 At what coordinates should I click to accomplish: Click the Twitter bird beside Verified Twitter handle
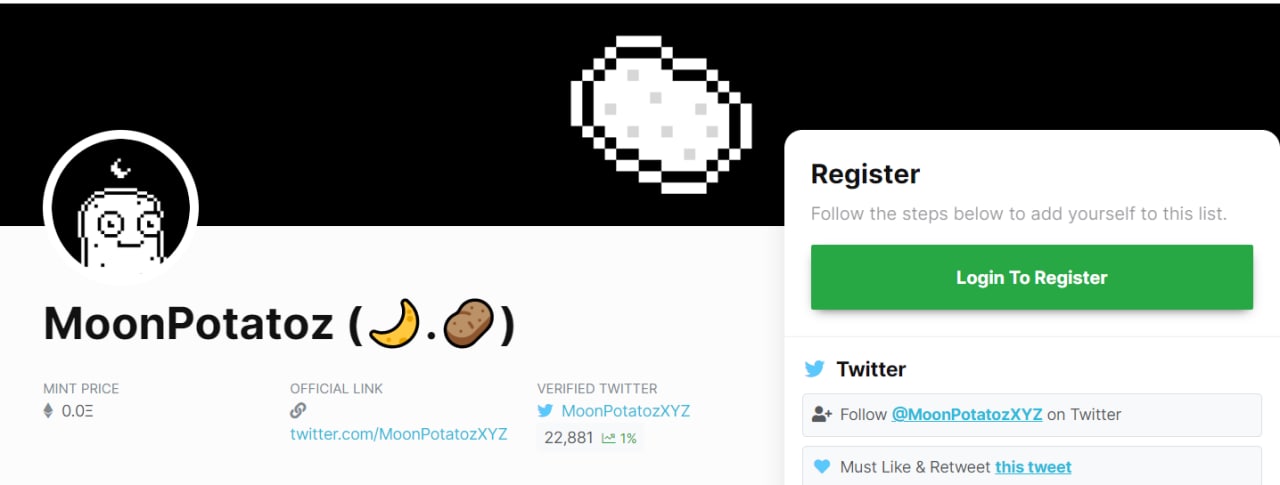tap(545, 410)
